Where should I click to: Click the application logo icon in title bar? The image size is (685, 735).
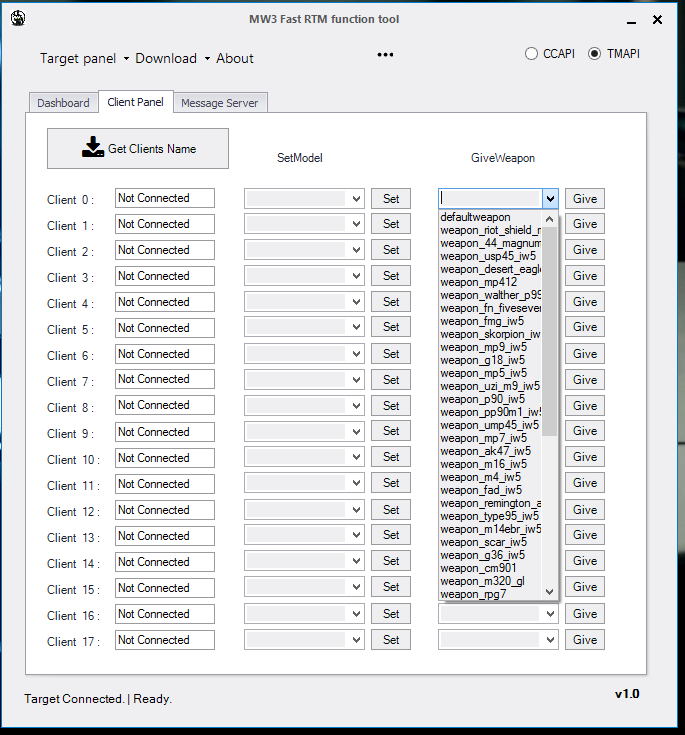coord(18,18)
